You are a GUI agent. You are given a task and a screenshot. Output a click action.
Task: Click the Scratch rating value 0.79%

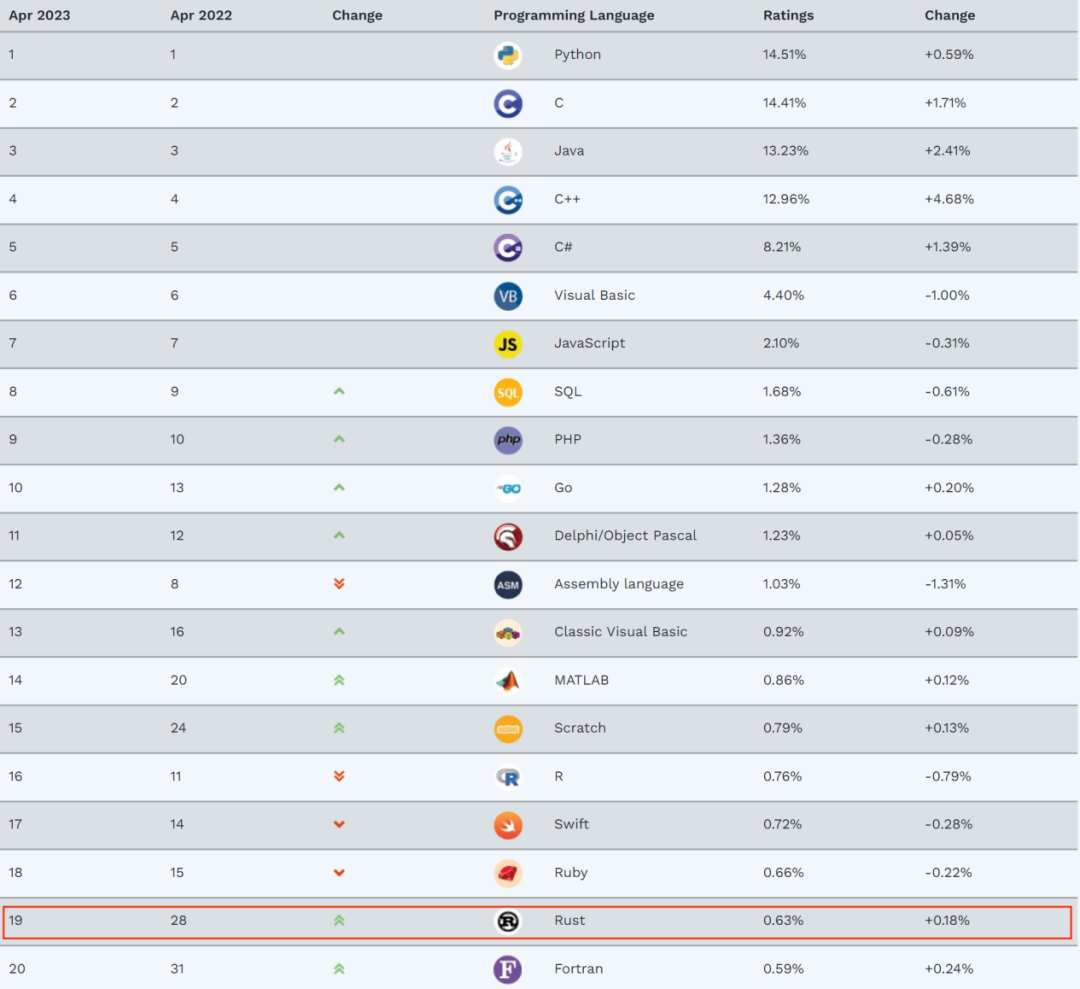(x=783, y=728)
